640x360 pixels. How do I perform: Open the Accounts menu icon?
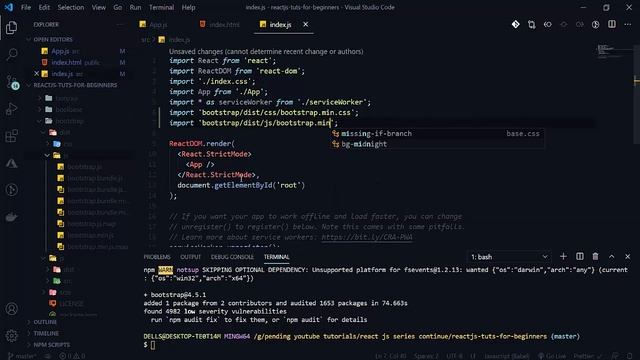point(11,309)
